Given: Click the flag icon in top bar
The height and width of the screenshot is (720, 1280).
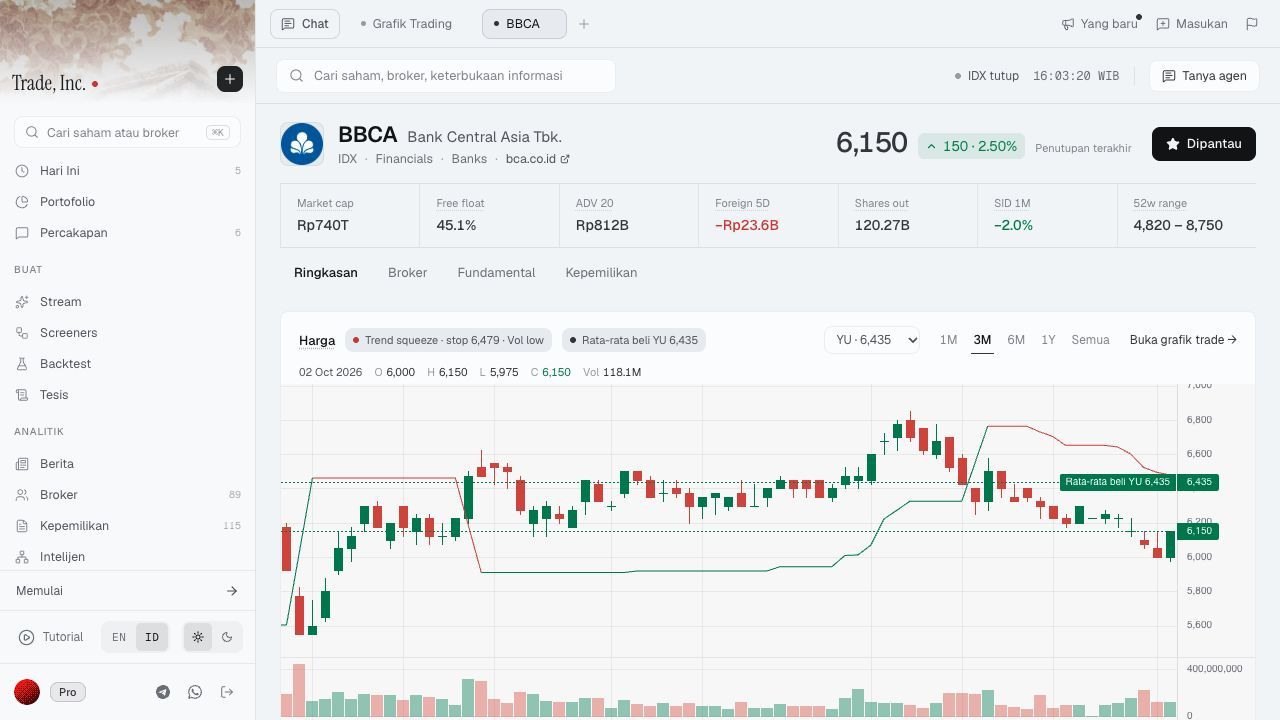Looking at the screenshot, I should click(1252, 24).
